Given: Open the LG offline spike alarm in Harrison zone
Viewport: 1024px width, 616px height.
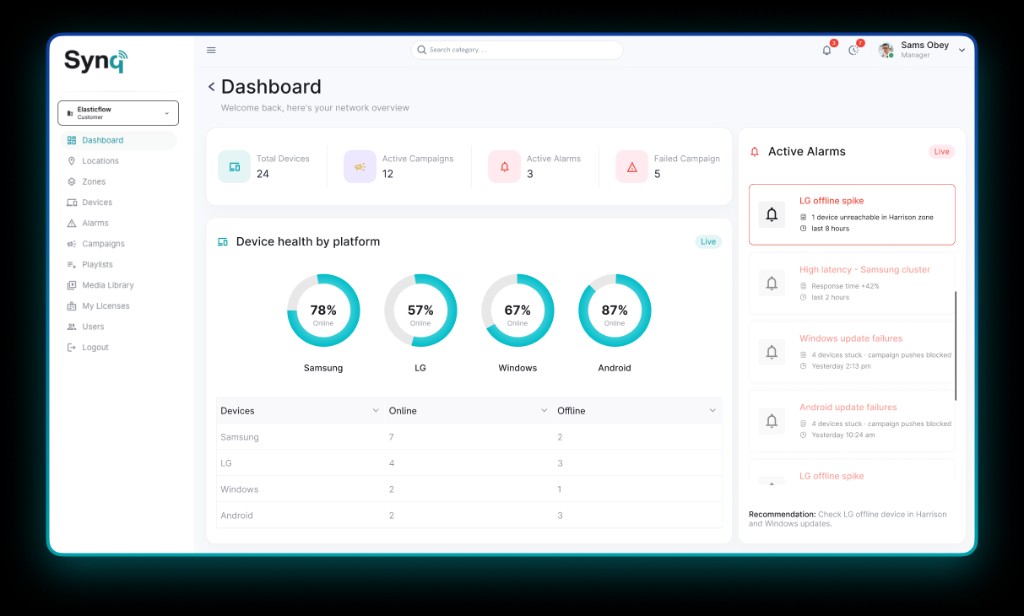Looking at the screenshot, I should (852, 214).
